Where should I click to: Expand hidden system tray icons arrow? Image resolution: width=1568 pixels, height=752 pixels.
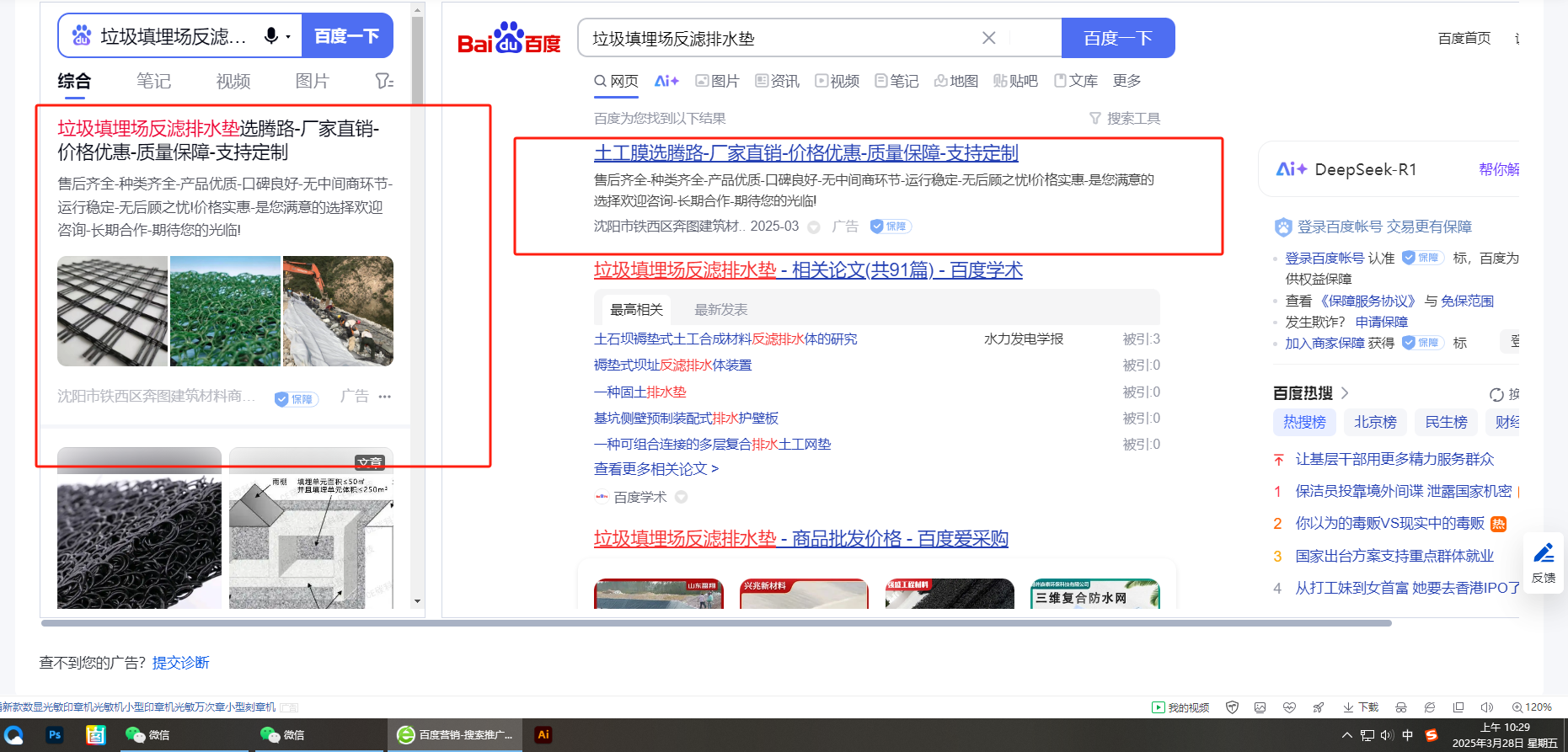[x=1346, y=735]
